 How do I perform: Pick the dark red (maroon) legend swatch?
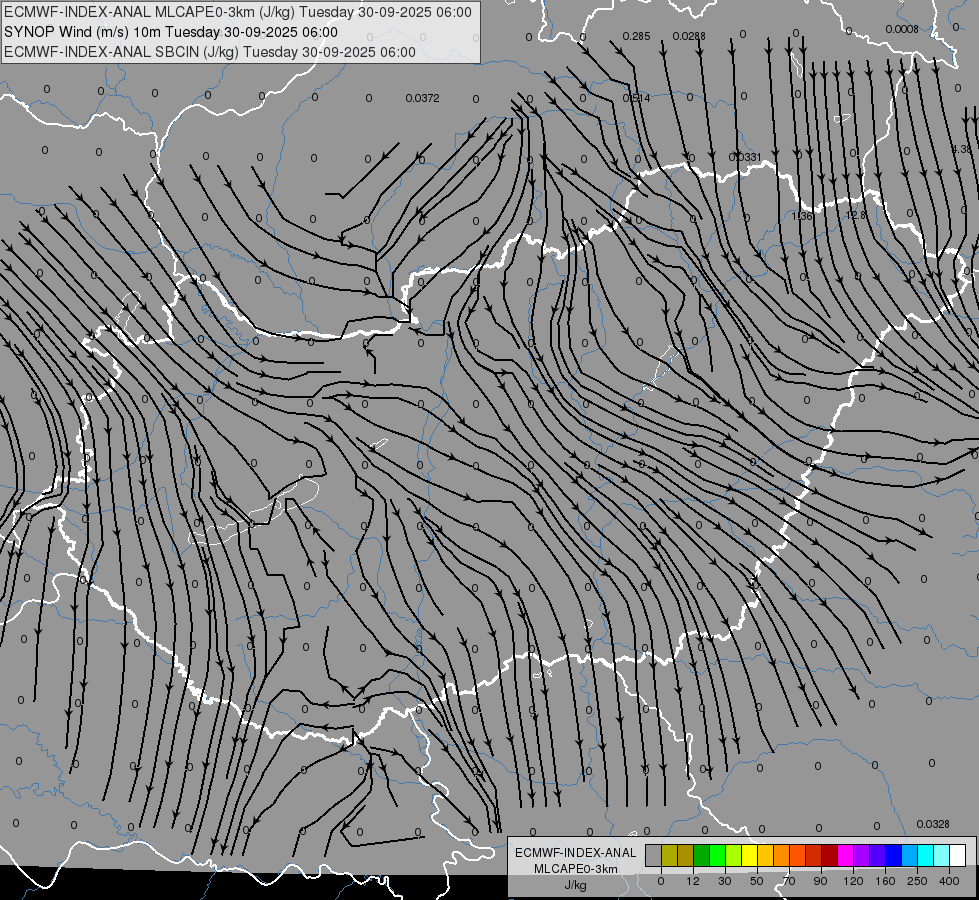[829, 855]
